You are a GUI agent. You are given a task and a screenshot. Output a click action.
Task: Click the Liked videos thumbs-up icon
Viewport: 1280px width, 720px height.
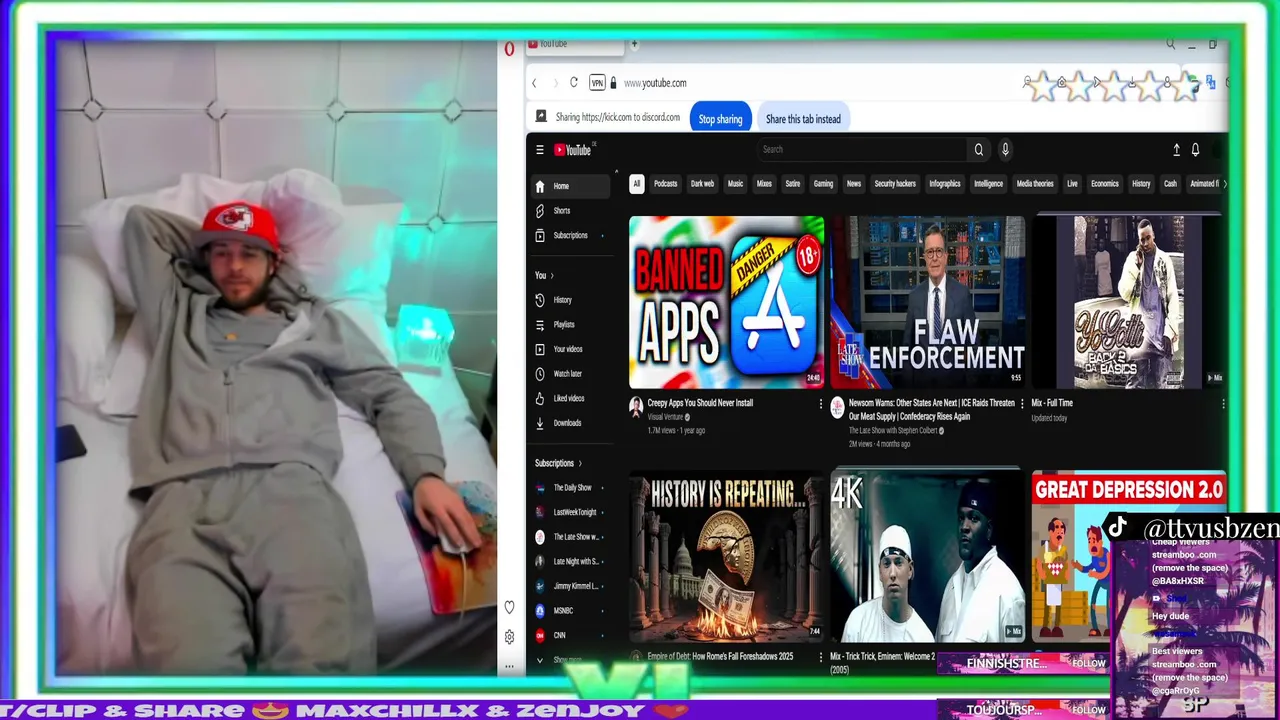540,399
